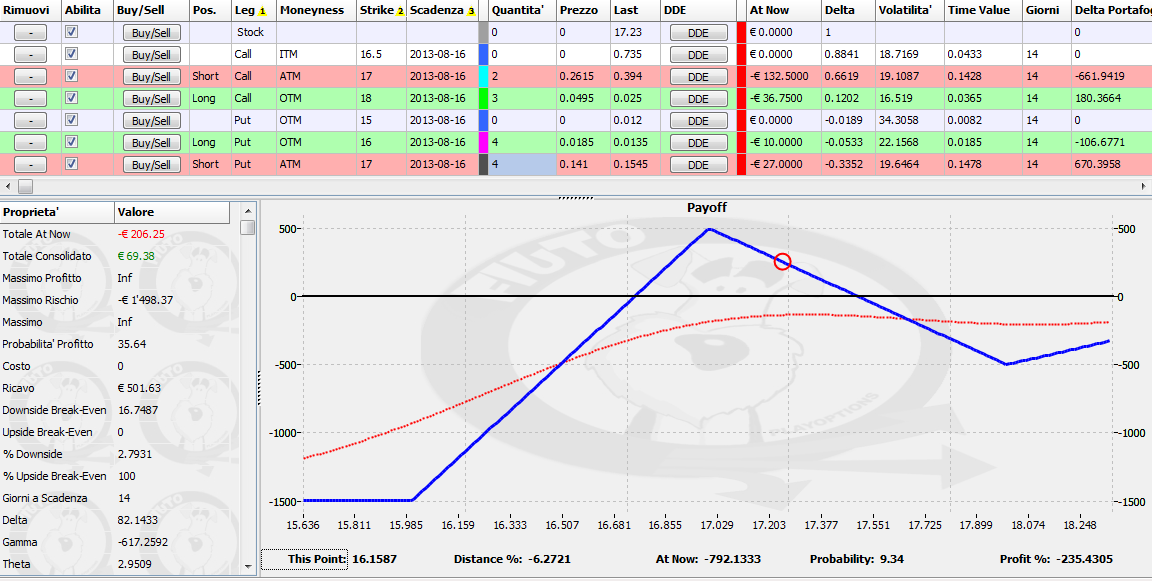Image resolution: width=1152 pixels, height=581 pixels.
Task: Remove the Stock leg row
Action: point(30,33)
